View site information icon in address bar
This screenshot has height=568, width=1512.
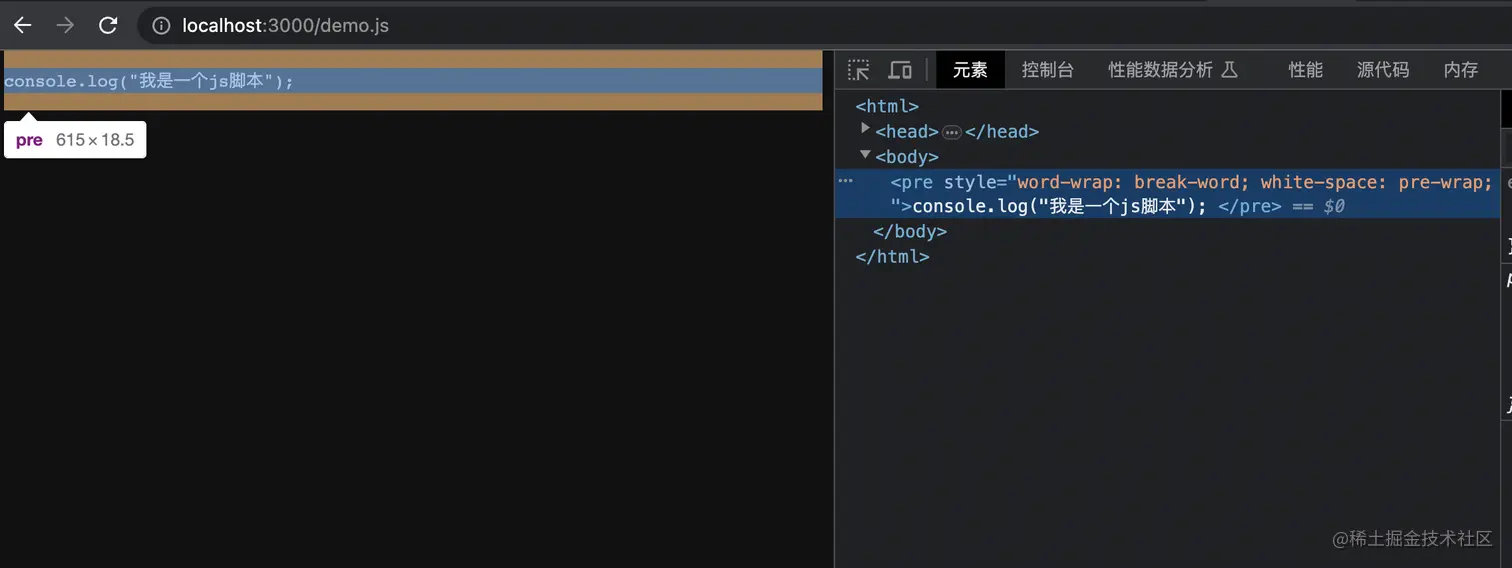[x=160, y=25]
